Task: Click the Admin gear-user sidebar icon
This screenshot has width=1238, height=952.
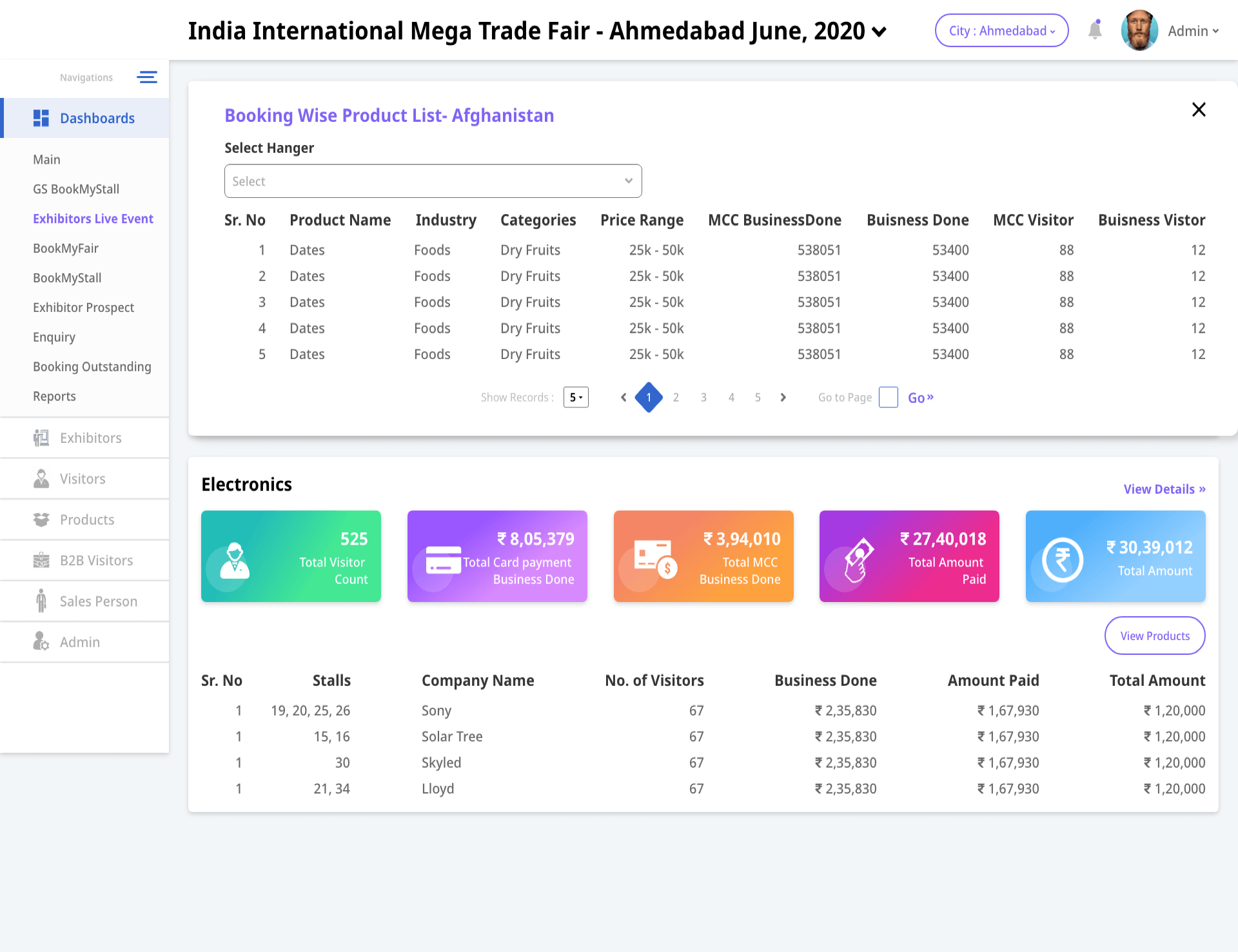Action: tap(41, 642)
